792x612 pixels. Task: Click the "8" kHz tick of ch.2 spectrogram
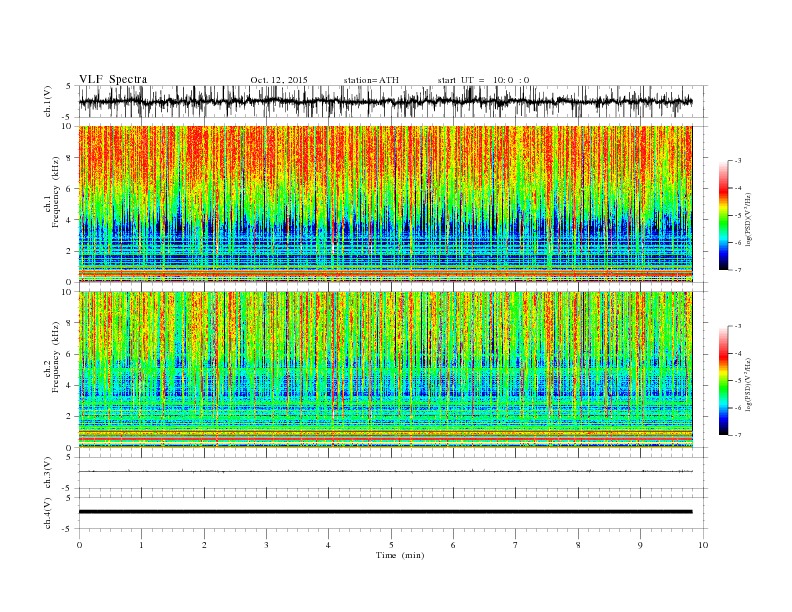(x=69, y=323)
